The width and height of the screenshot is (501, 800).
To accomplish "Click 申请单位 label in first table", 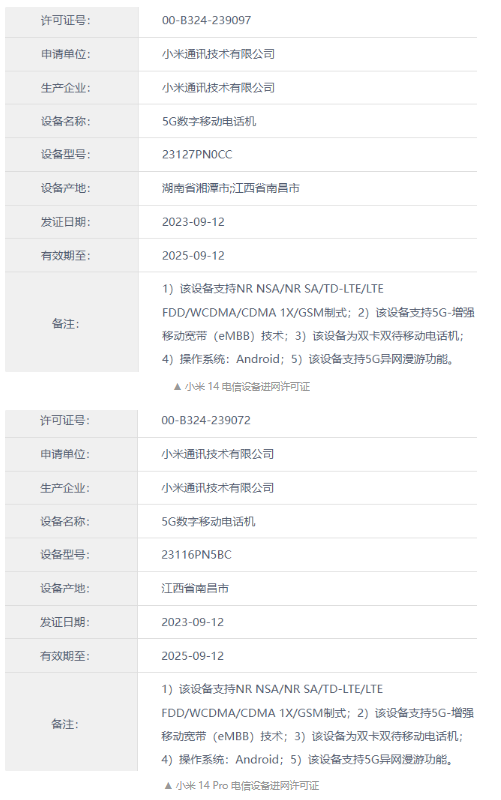I will tap(65, 54).
